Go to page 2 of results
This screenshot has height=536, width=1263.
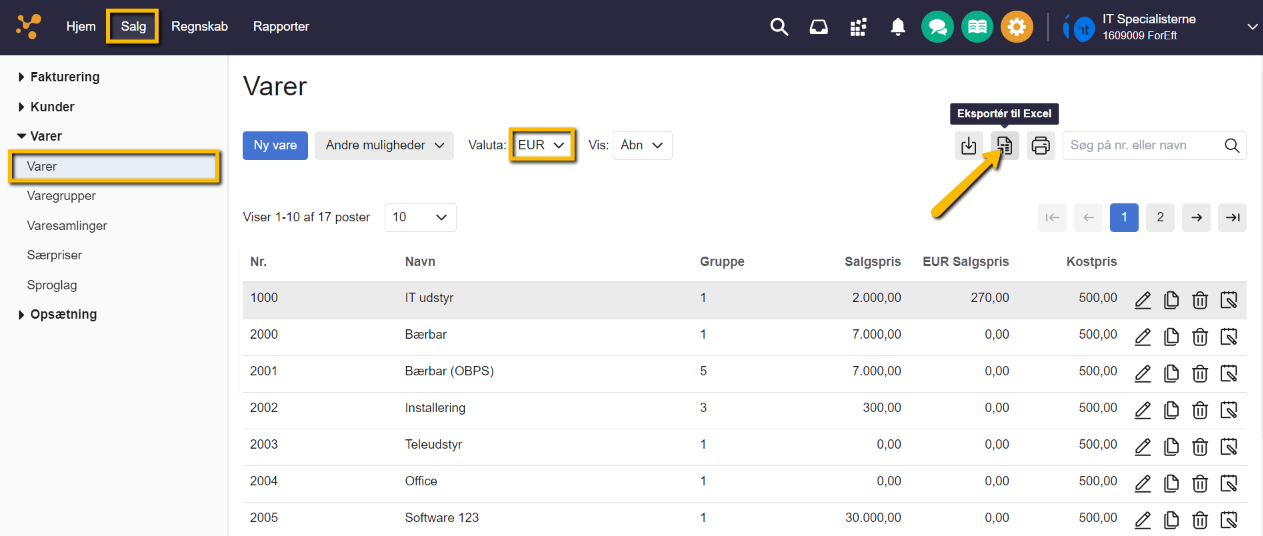[x=1160, y=217]
